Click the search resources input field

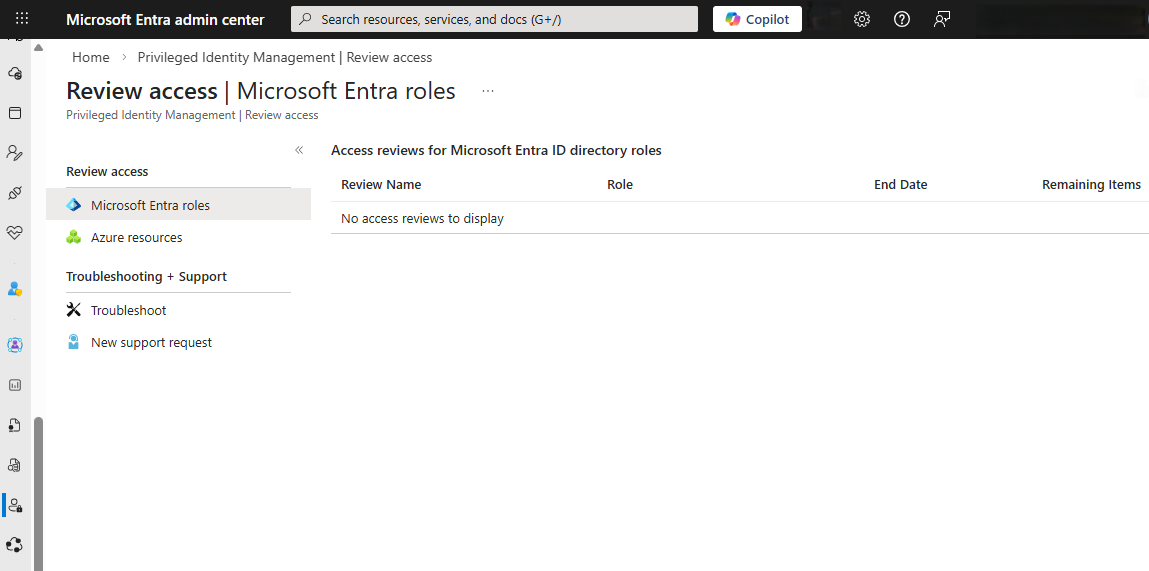tap(494, 19)
